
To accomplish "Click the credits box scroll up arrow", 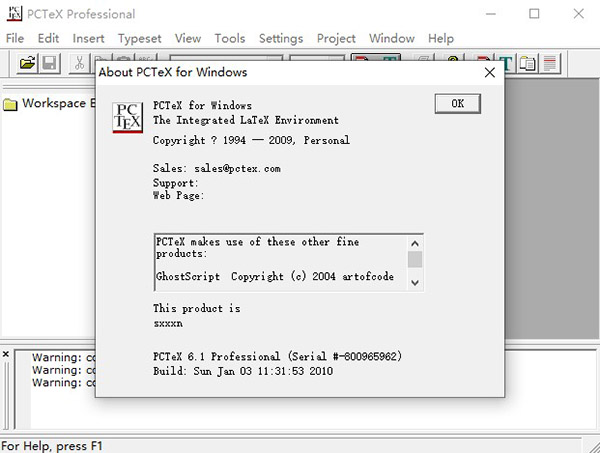I will 415,243.
